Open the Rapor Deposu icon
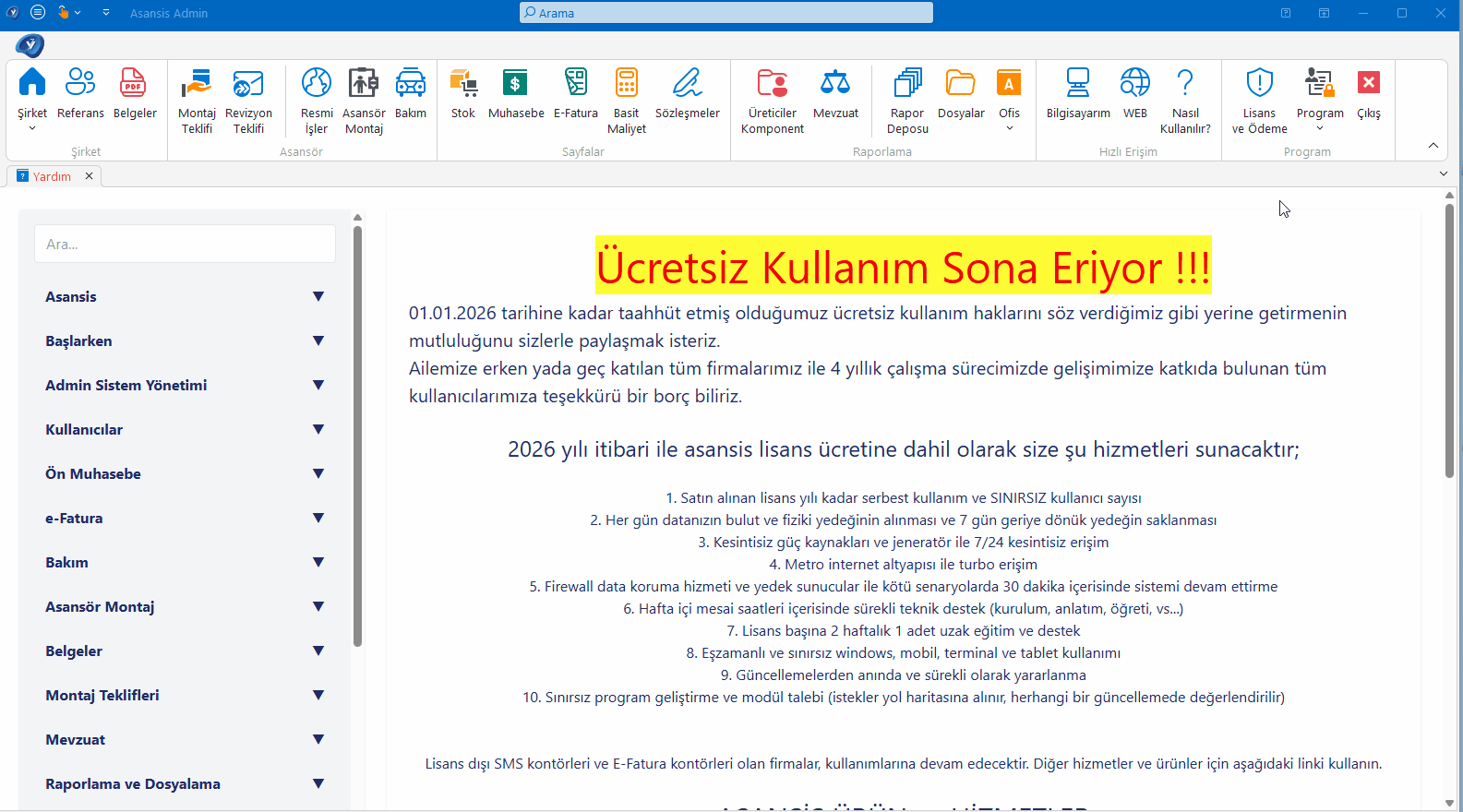Screen dimensions: 1463x812 click(907, 84)
